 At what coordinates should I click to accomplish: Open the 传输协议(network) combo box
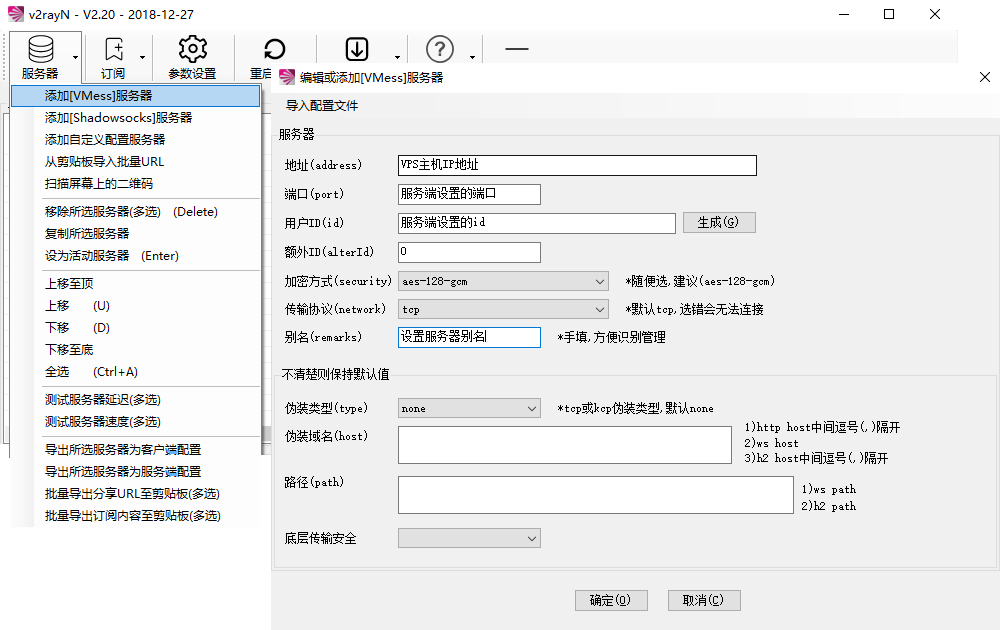tap(503, 309)
